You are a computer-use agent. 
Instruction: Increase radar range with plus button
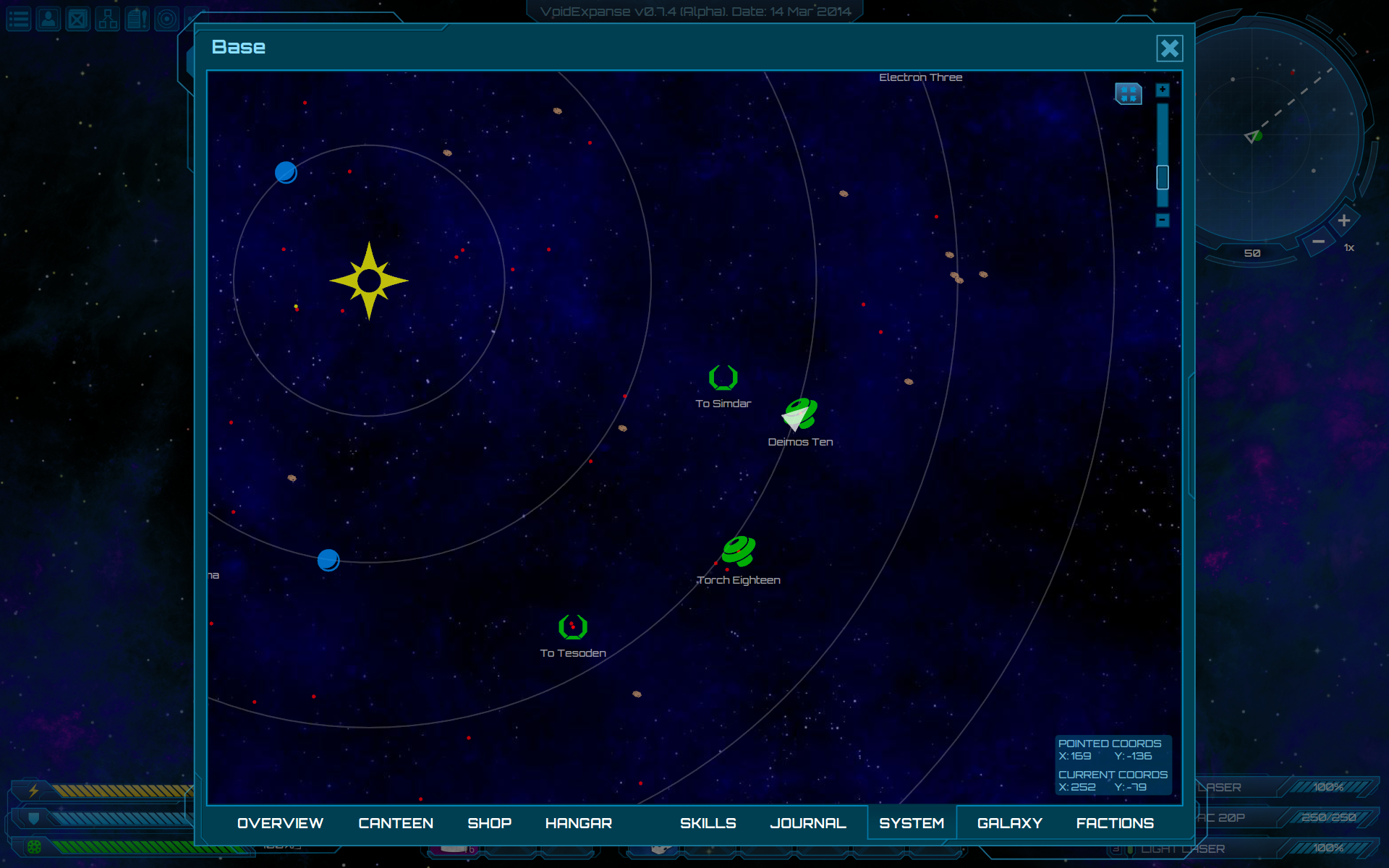coord(1343,221)
